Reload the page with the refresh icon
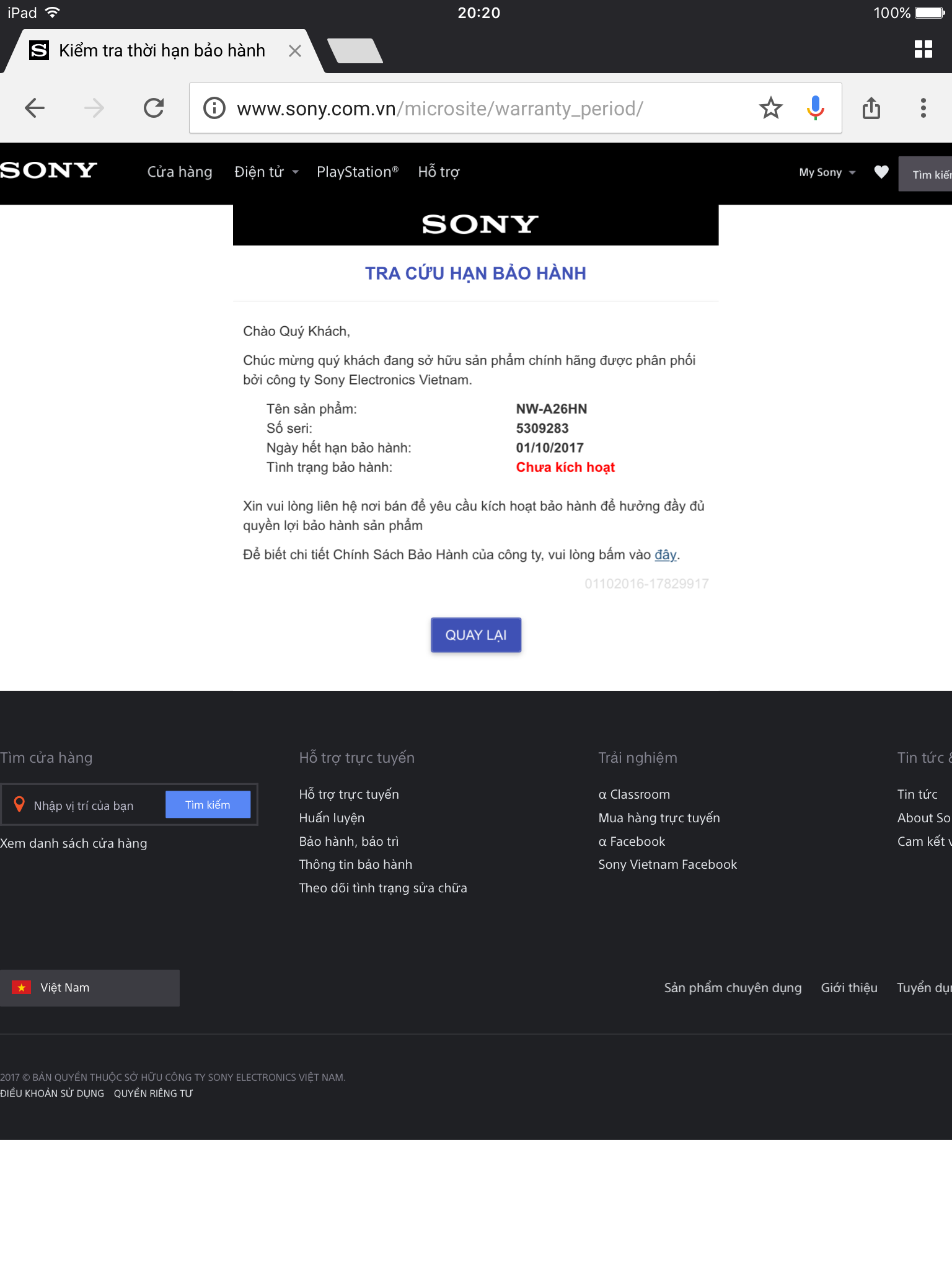 154,108
